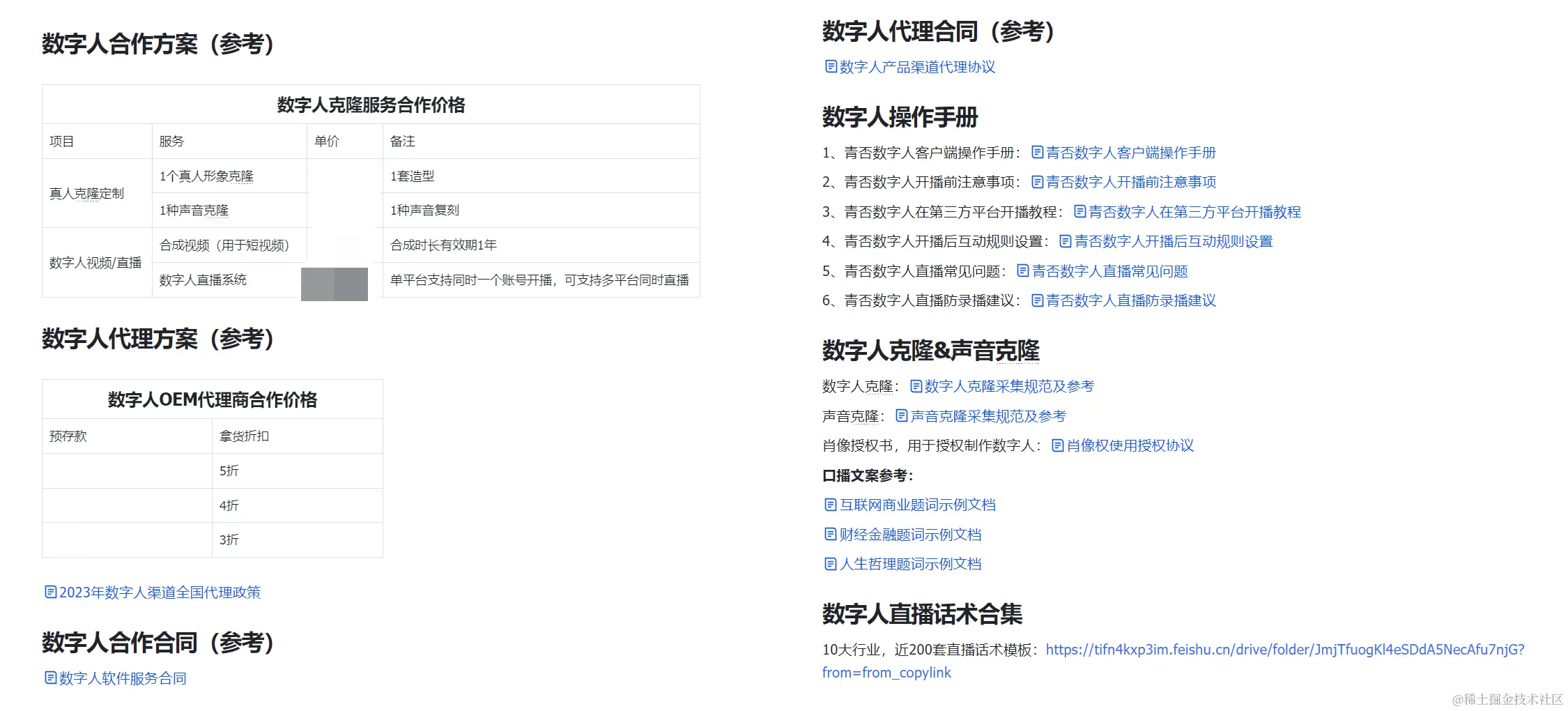The width and height of the screenshot is (1568, 711).
Task: Click document icon before 2023年数字人渠道全国代理政策
Action: click(x=50, y=592)
